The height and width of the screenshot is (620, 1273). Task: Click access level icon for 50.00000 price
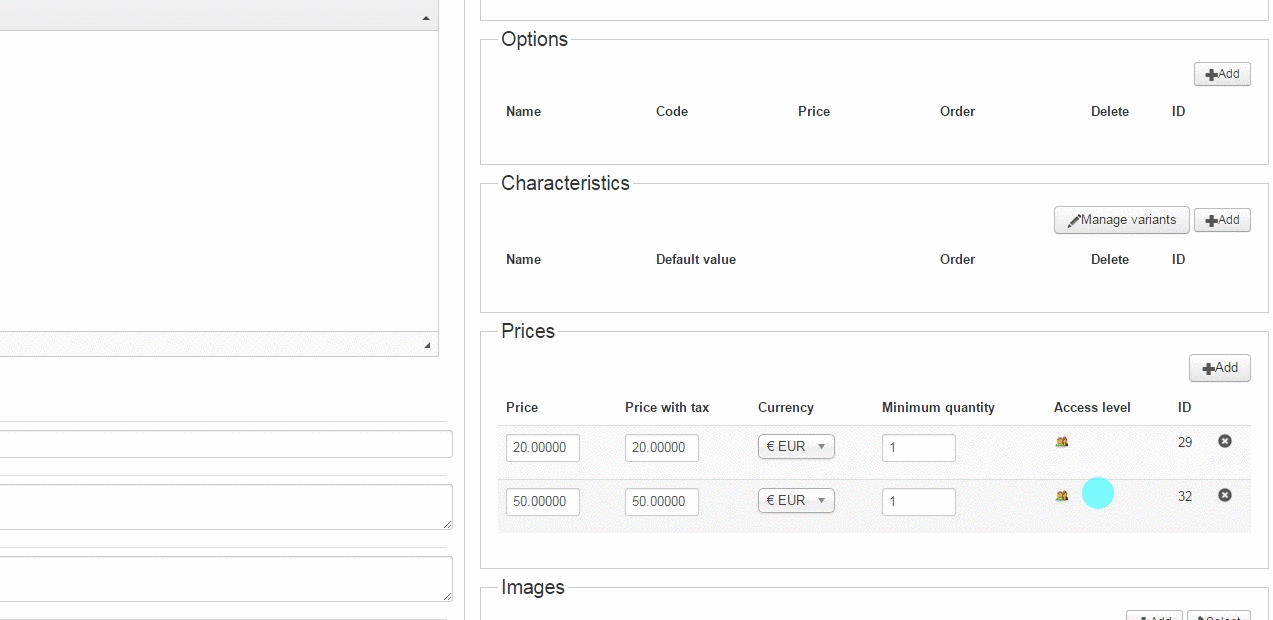click(x=1062, y=496)
